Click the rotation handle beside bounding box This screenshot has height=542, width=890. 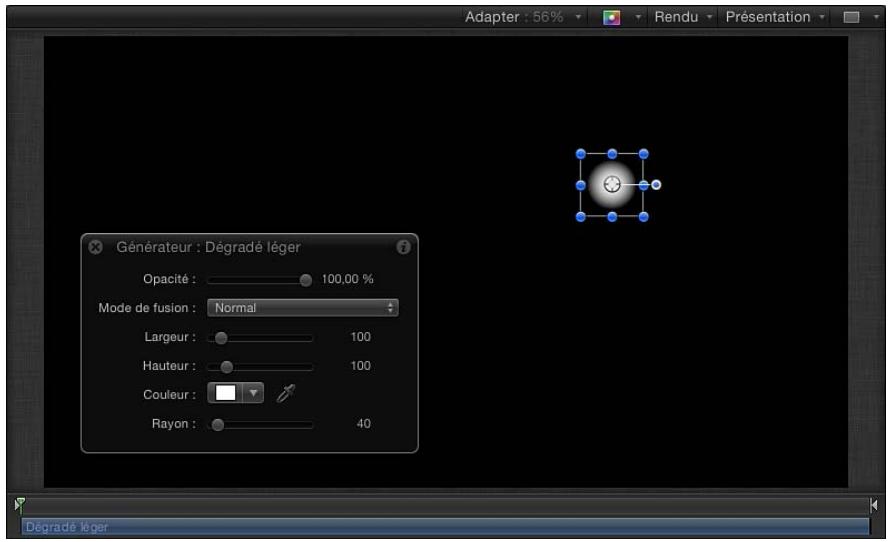coord(656,185)
